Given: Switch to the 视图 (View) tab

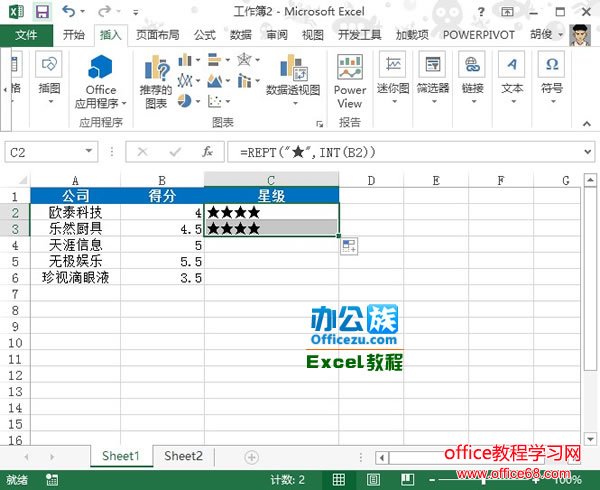Looking at the screenshot, I should tap(313, 35).
